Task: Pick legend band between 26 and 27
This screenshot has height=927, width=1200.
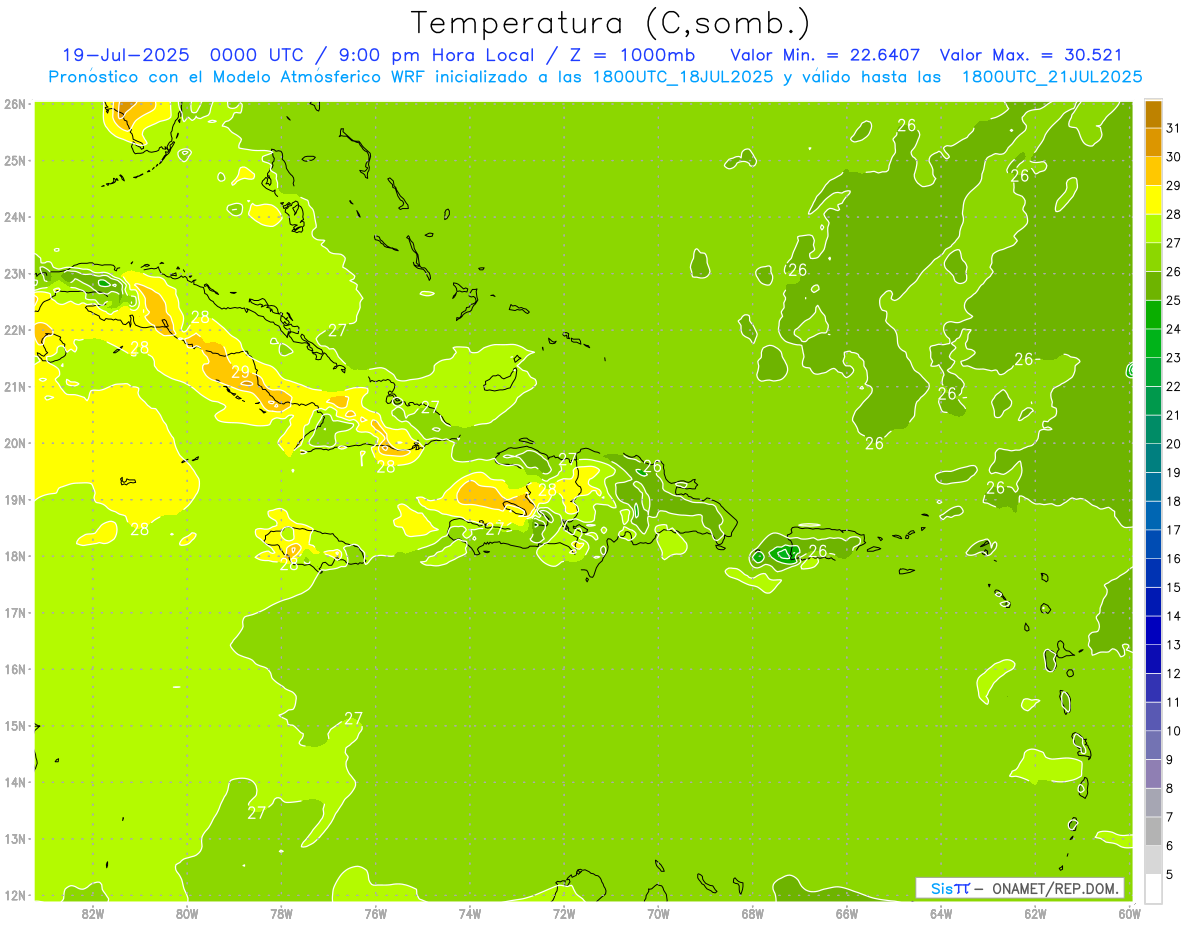Action: point(1153,258)
